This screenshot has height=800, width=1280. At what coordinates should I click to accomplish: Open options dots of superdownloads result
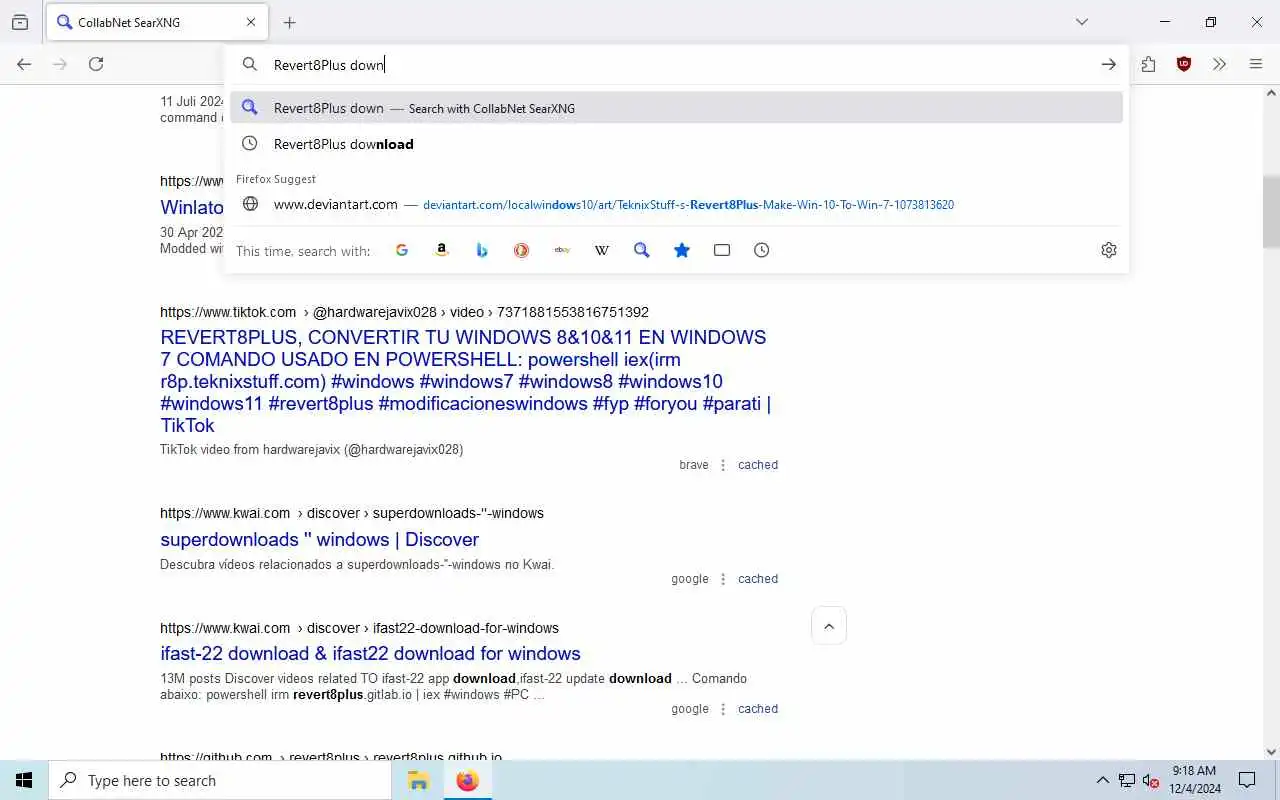(723, 579)
